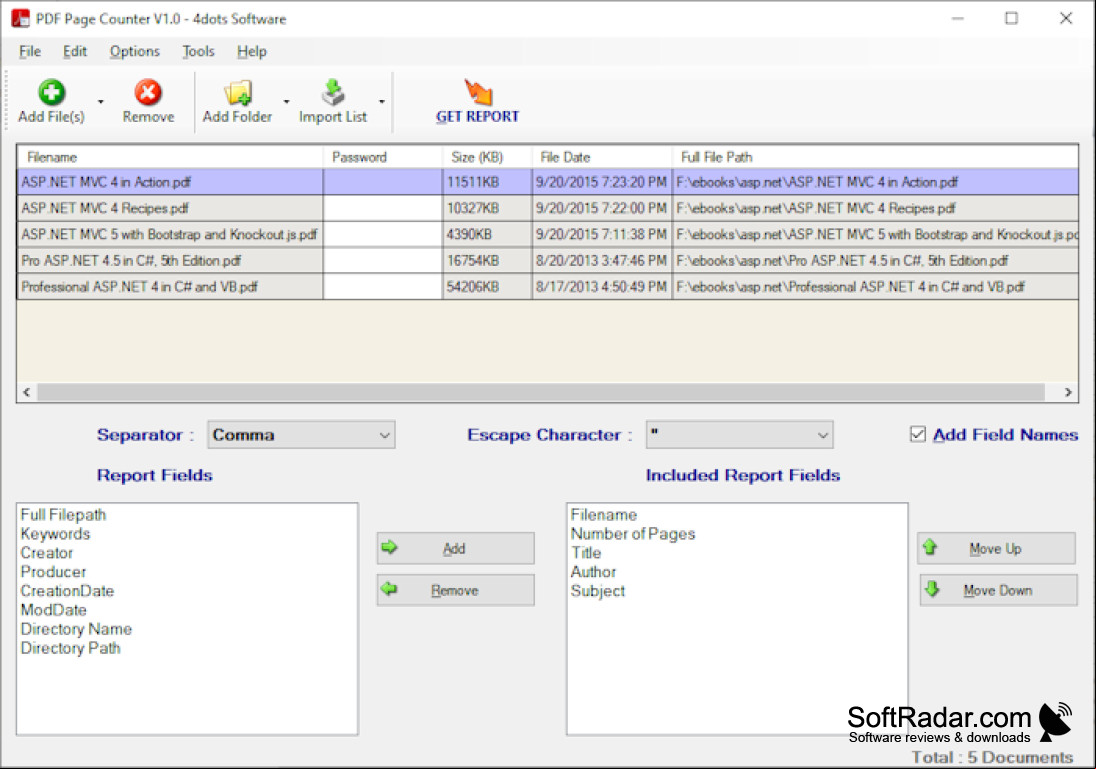Click the right scroll arrow of file list
Viewport: 1096px width, 769px height.
(x=1067, y=392)
